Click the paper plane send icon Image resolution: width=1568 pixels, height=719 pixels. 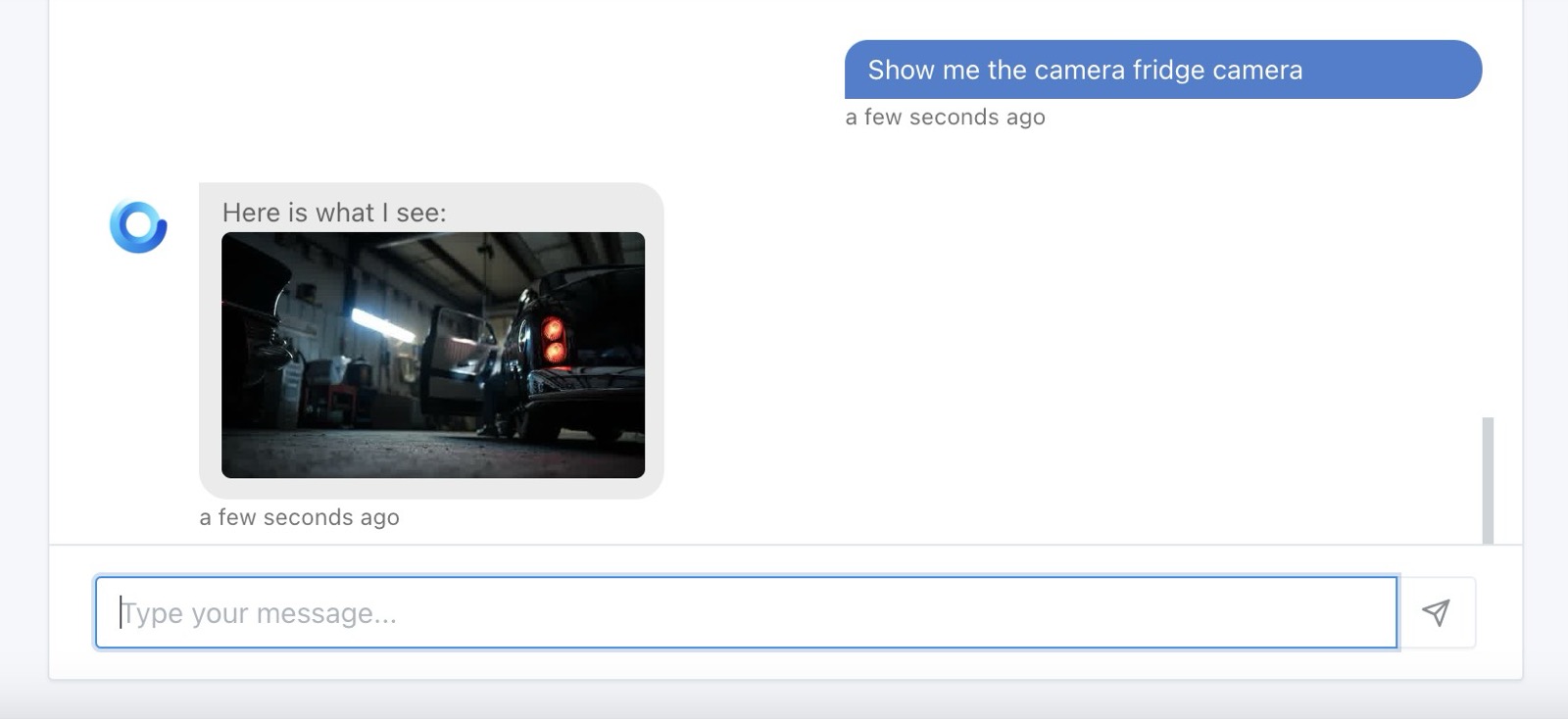coord(1436,613)
